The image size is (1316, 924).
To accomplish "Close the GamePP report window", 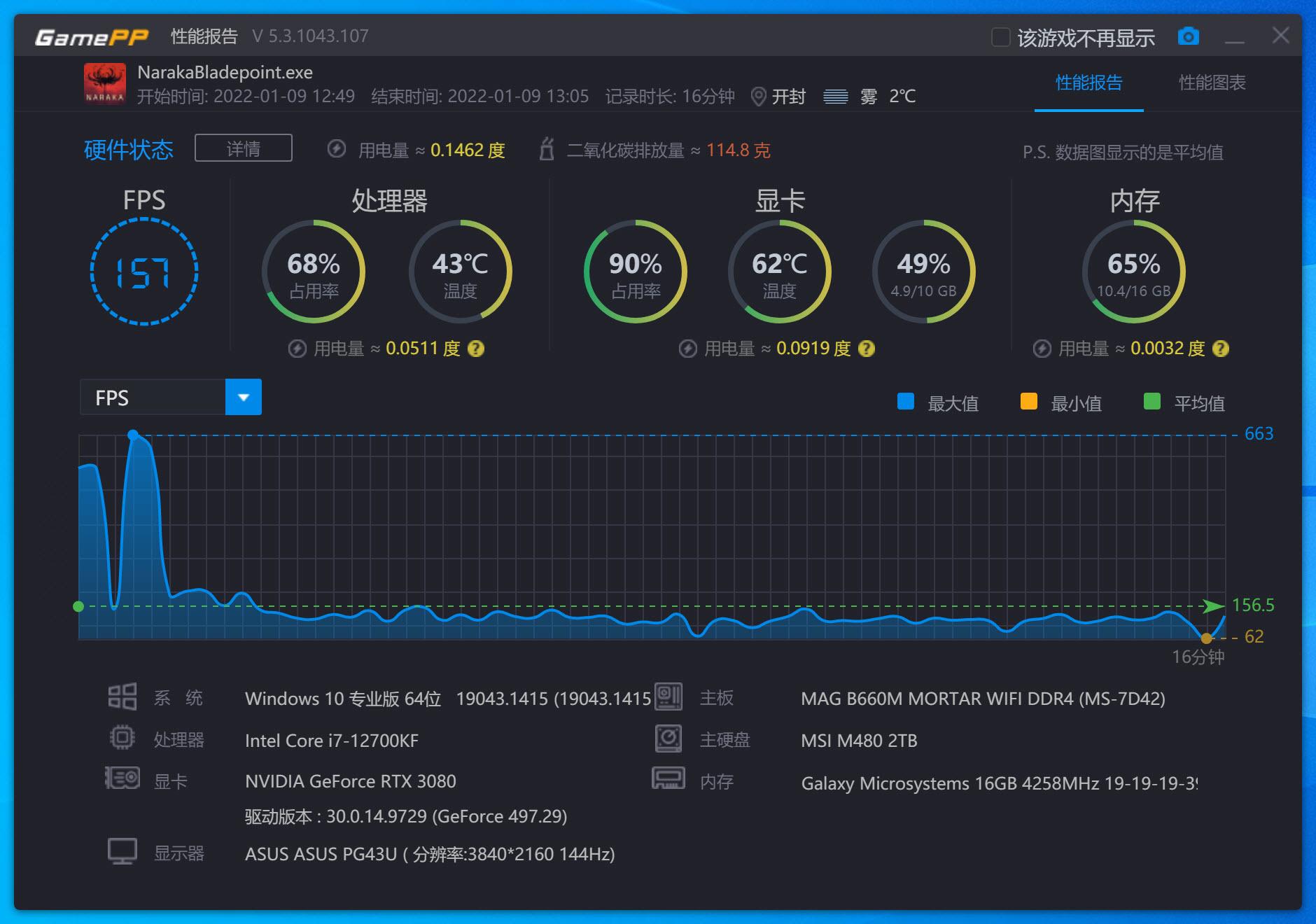I will (1281, 36).
